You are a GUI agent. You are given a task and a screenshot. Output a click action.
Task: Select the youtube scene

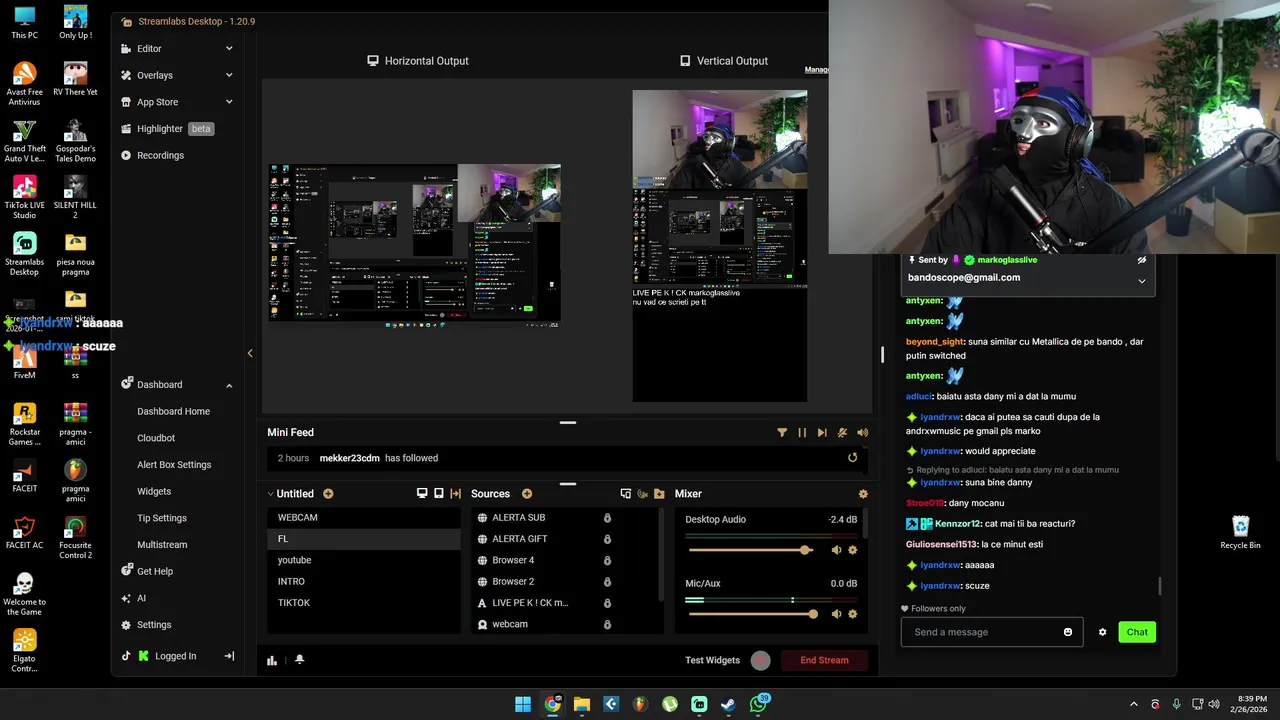[x=364, y=560]
